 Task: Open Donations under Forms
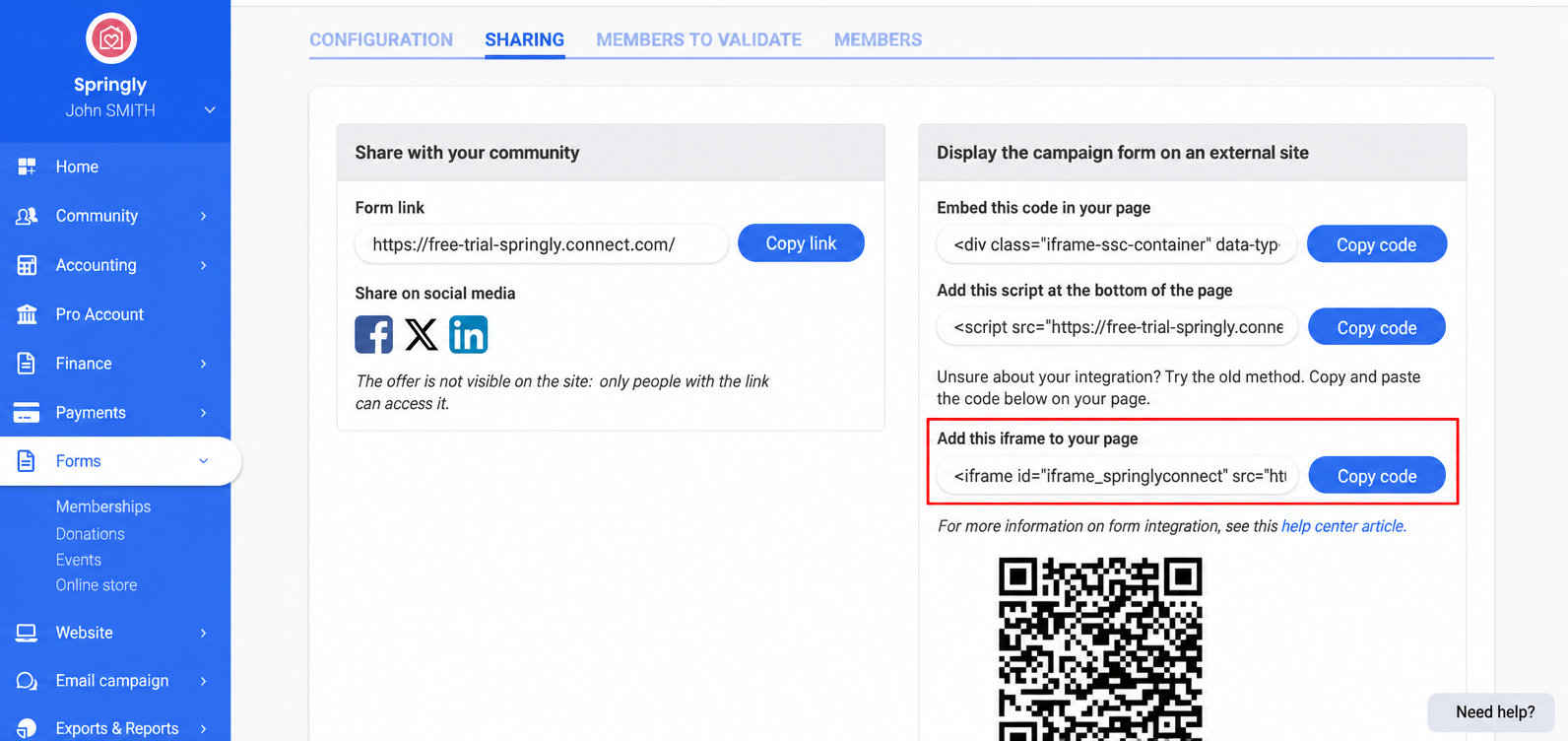[91, 534]
